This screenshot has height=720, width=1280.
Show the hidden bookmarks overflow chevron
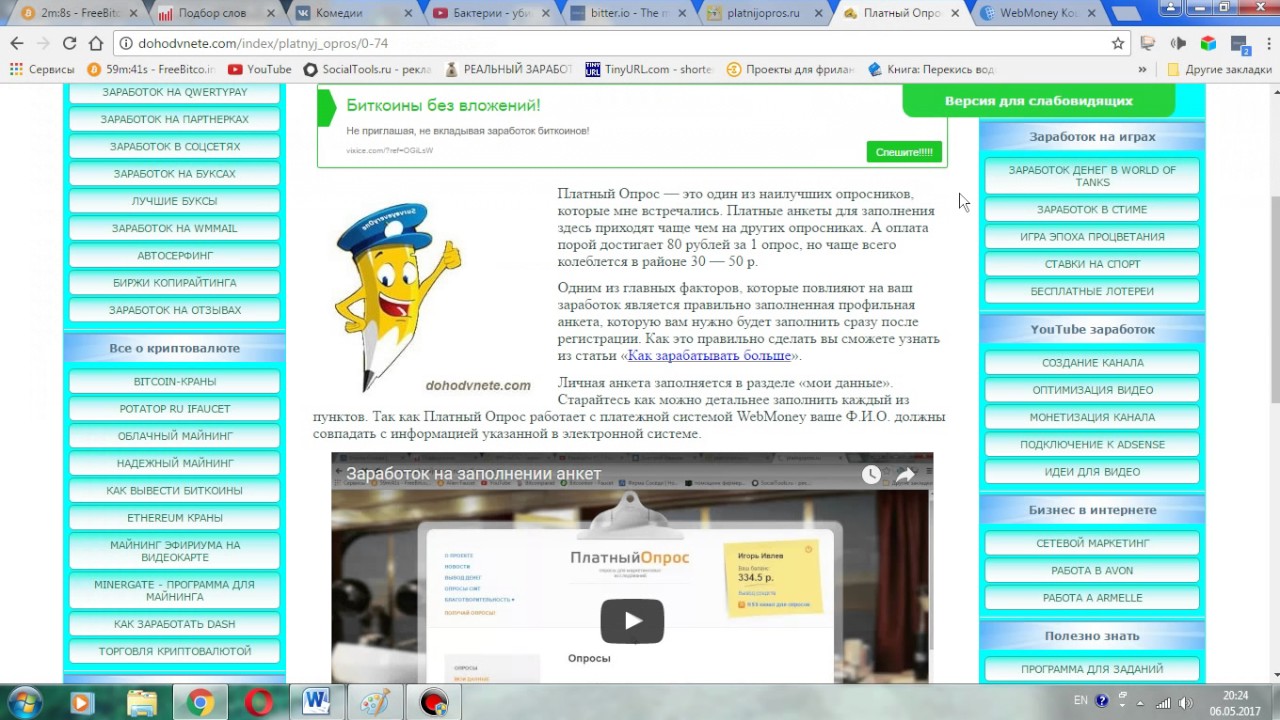pyautogui.click(x=1142, y=70)
